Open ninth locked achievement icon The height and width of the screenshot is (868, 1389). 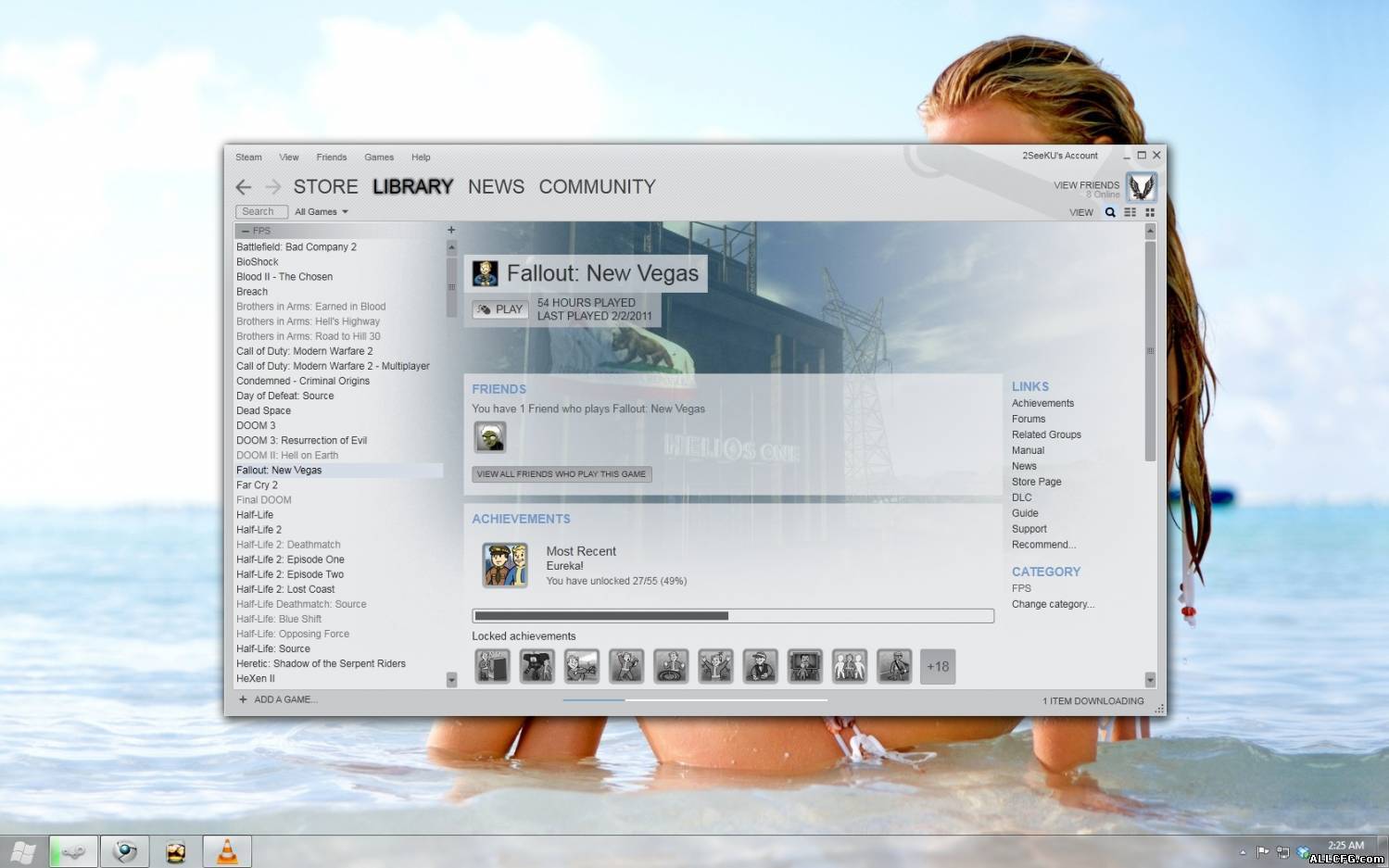[x=850, y=666]
